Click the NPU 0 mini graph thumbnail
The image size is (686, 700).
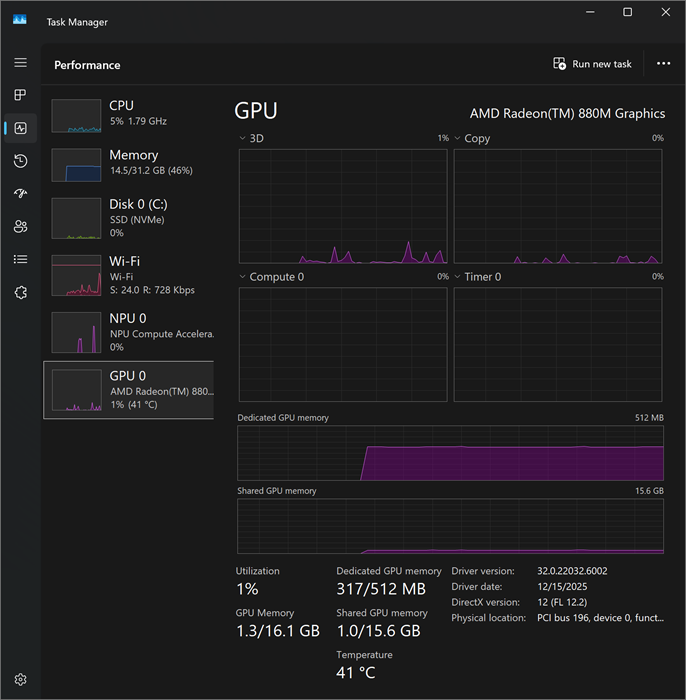pos(76,333)
